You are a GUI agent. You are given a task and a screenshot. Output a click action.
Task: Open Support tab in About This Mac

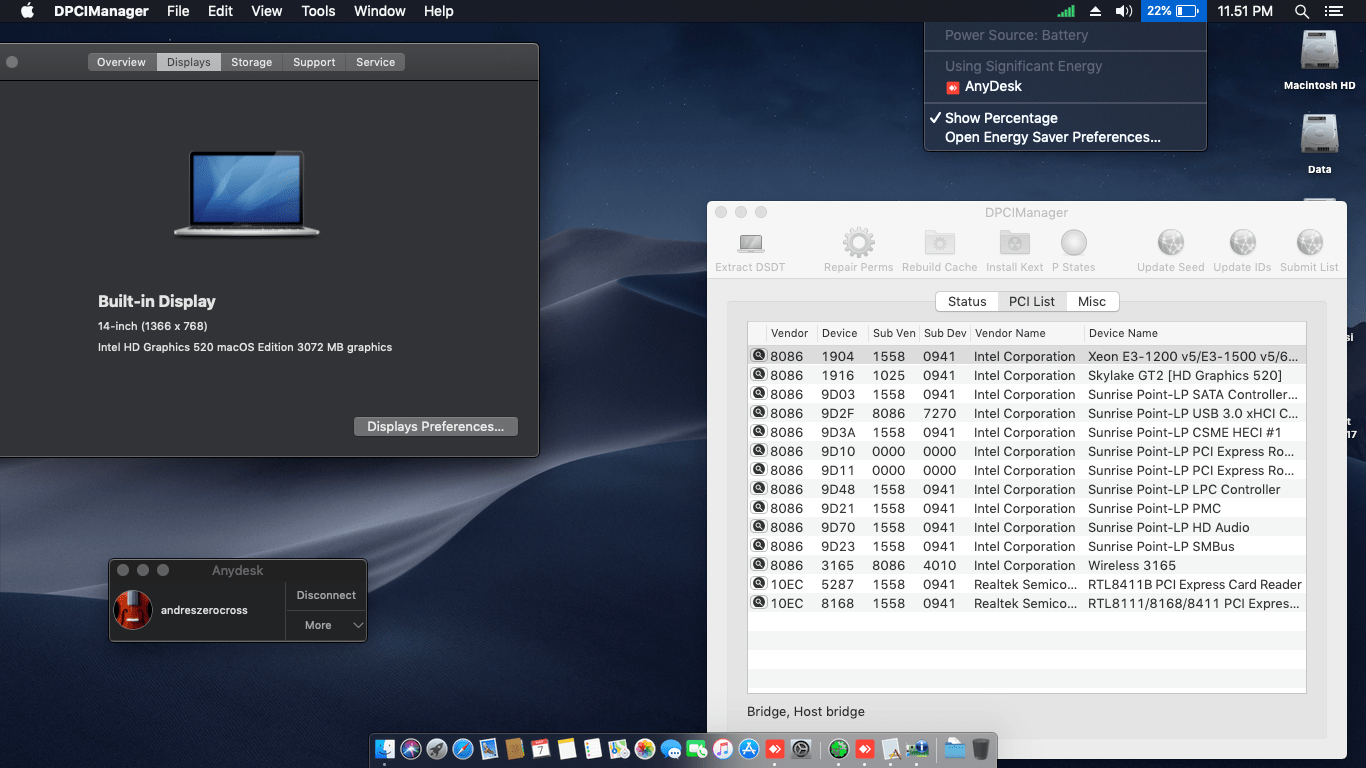314,62
